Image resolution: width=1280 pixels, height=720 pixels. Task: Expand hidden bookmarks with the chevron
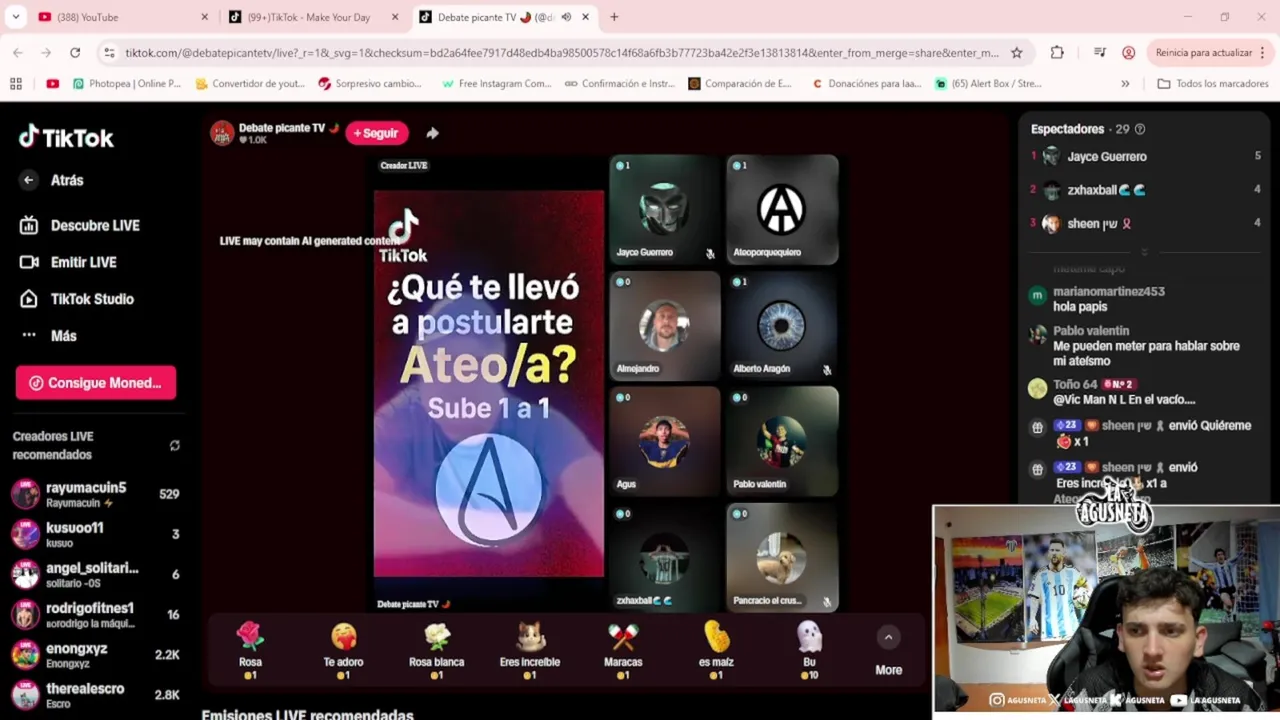pos(1125,84)
